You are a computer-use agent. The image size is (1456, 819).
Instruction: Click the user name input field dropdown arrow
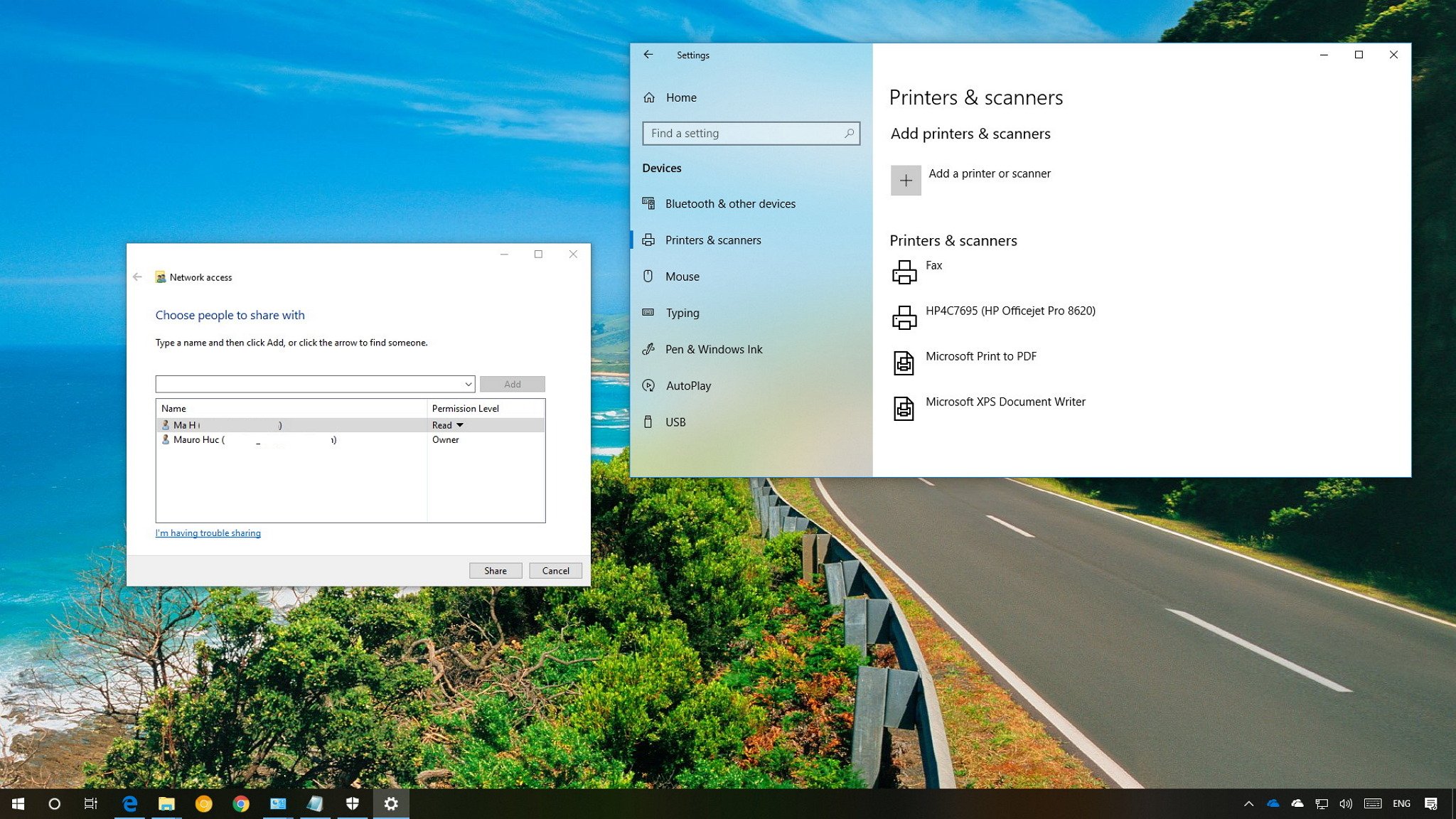coord(468,384)
